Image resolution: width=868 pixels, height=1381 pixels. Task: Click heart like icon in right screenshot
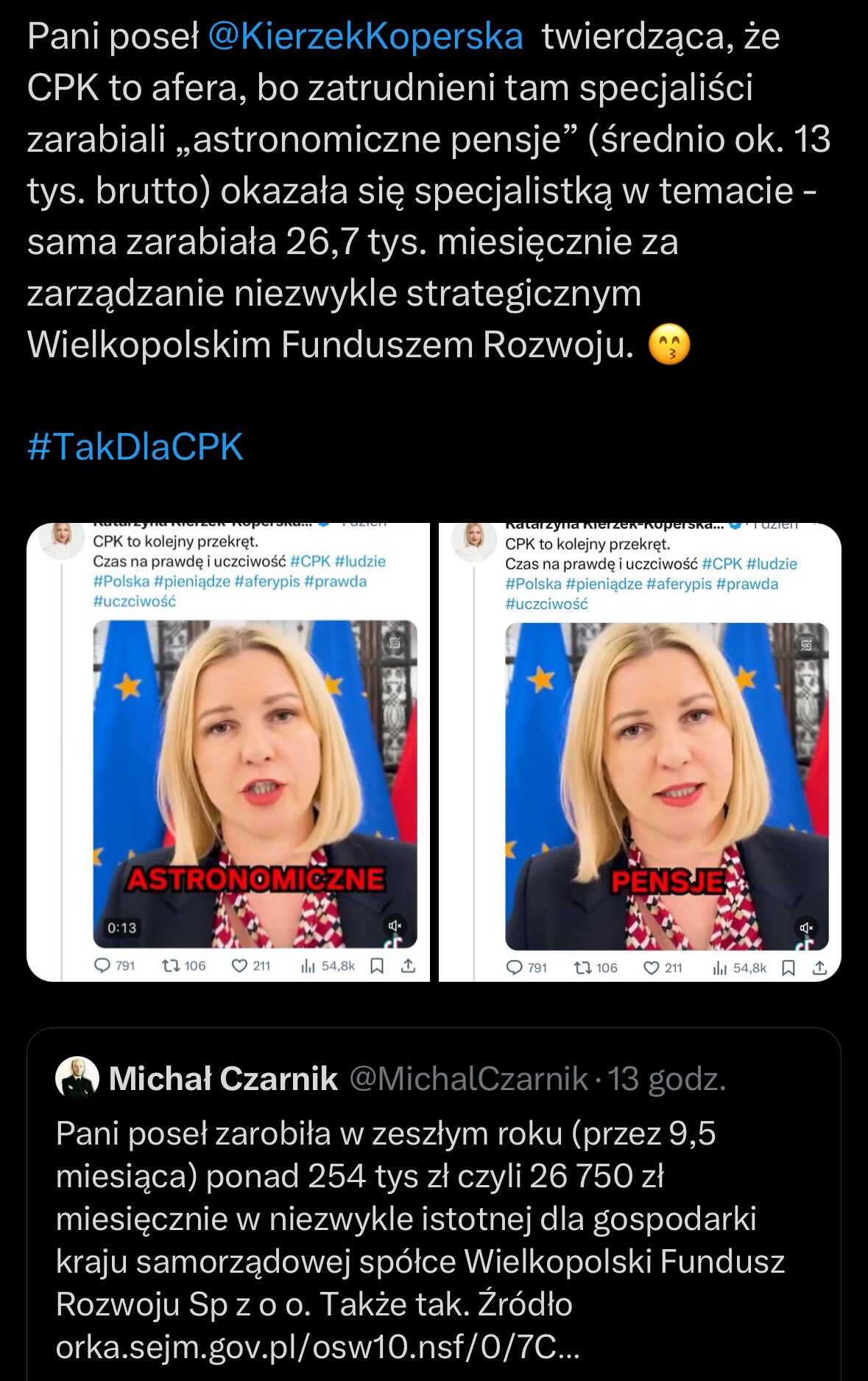tap(651, 968)
